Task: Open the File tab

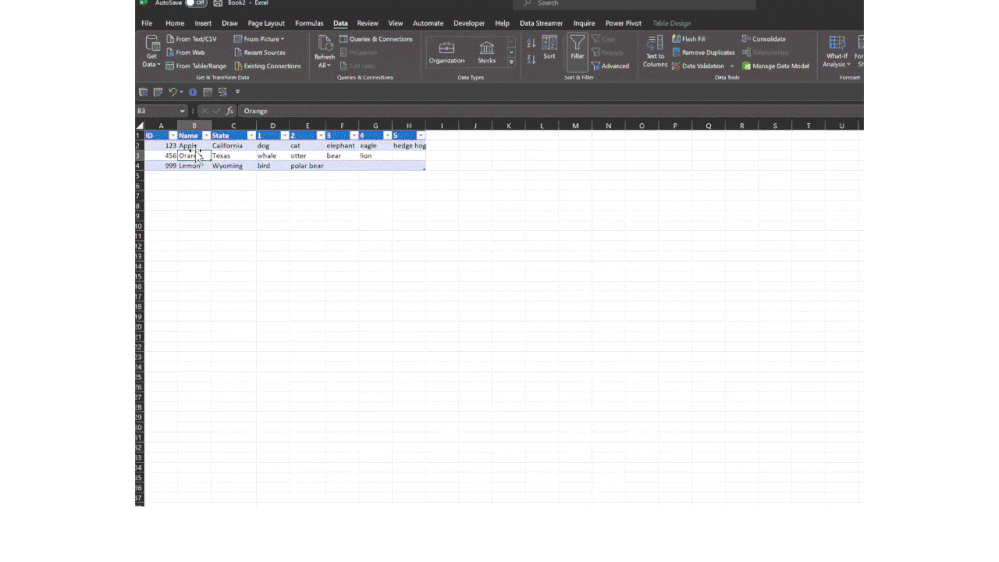Action: 147,23
